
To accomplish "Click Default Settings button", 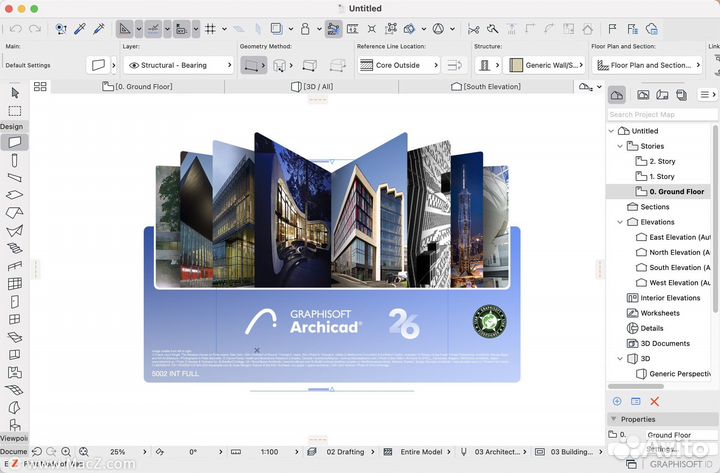I will (x=28, y=65).
